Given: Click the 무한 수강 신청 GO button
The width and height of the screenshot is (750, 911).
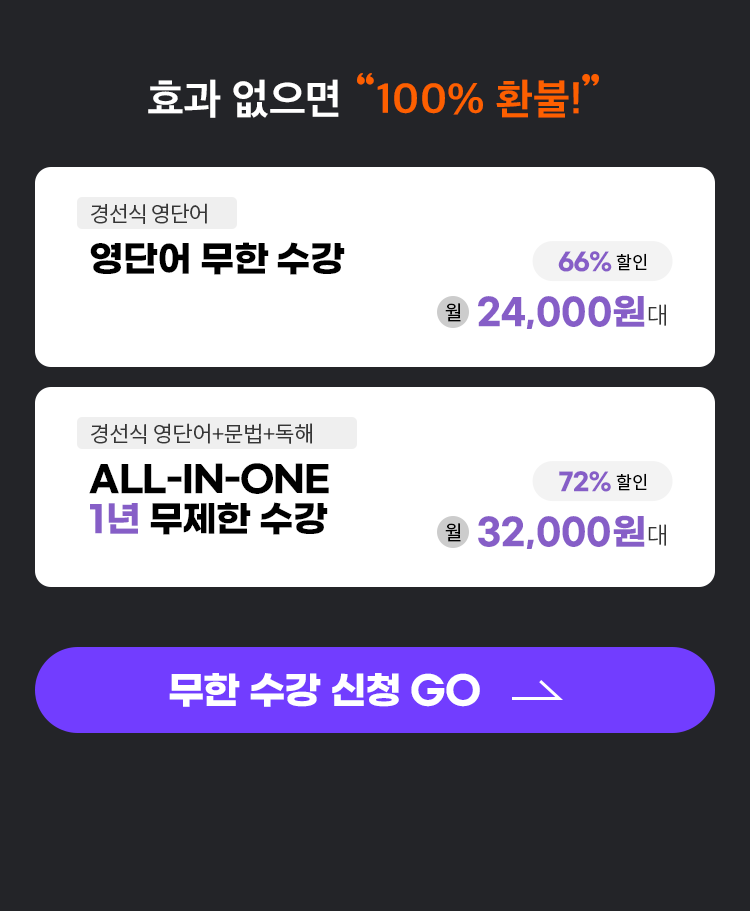Looking at the screenshot, I should coord(375,690).
